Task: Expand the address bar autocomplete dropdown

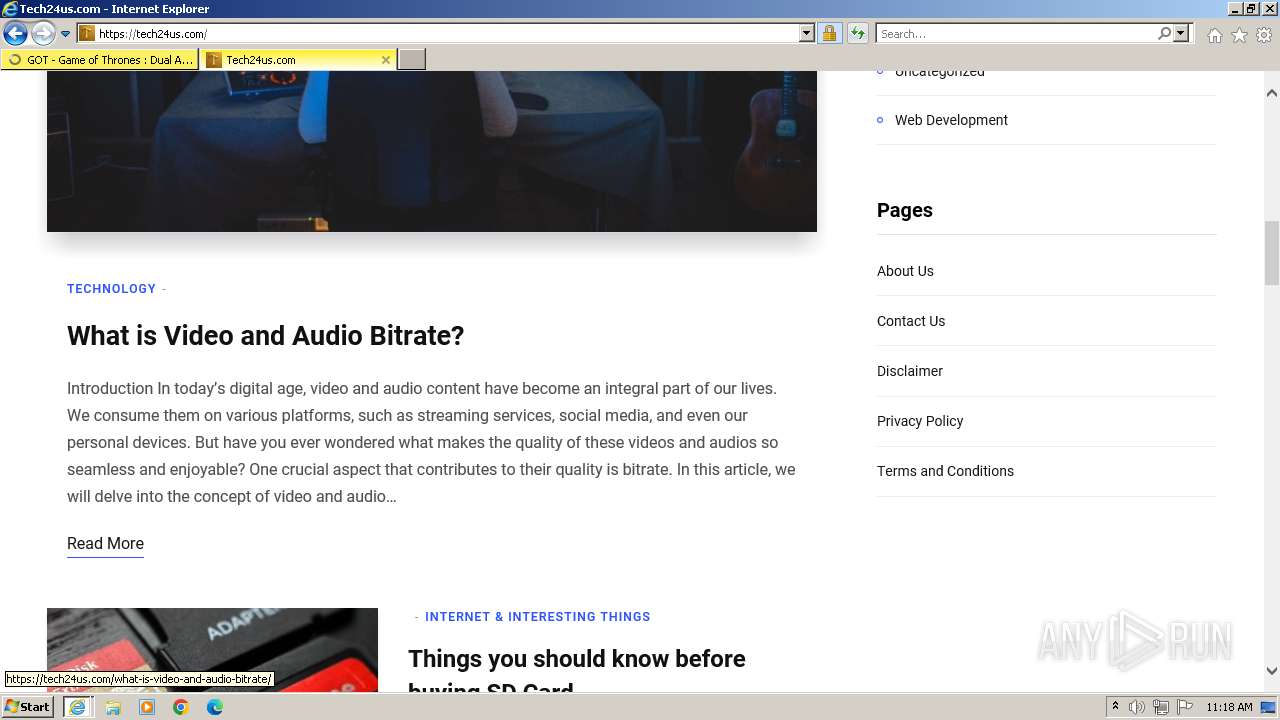Action: tap(807, 34)
